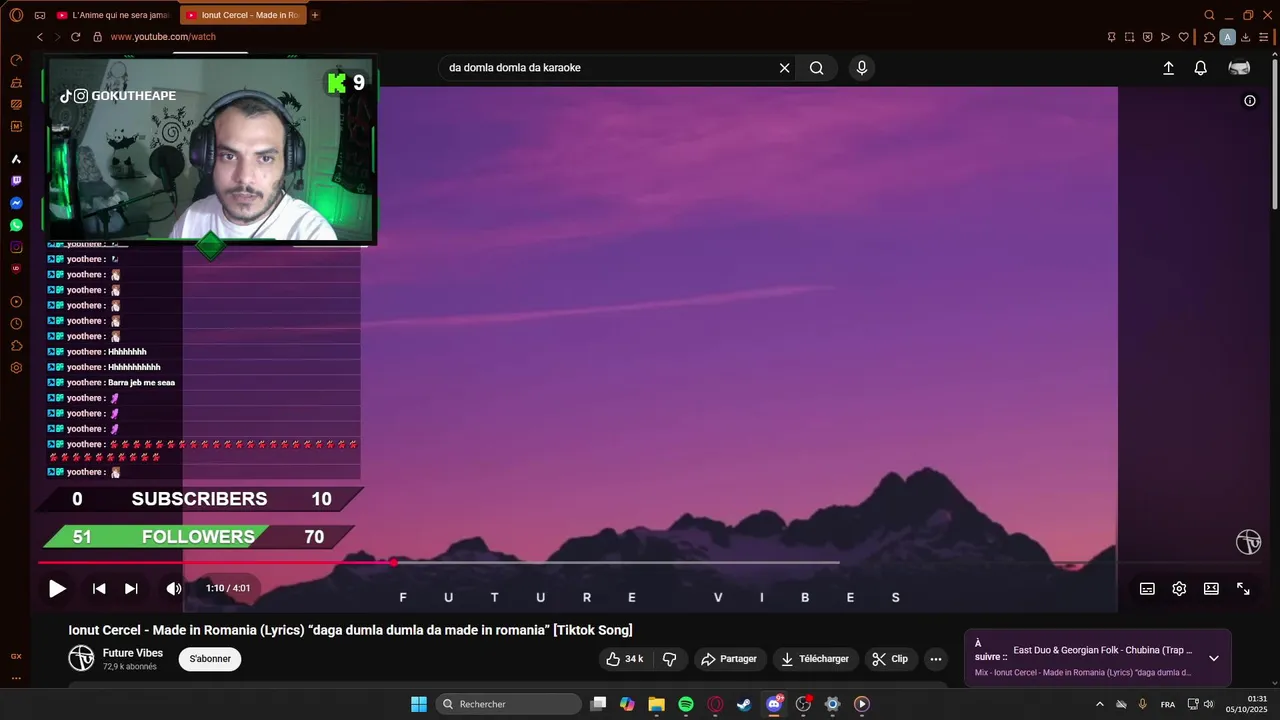Click the www.youtube.com/watch address bar
This screenshot has width=1280, height=720.
[x=163, y=37]
